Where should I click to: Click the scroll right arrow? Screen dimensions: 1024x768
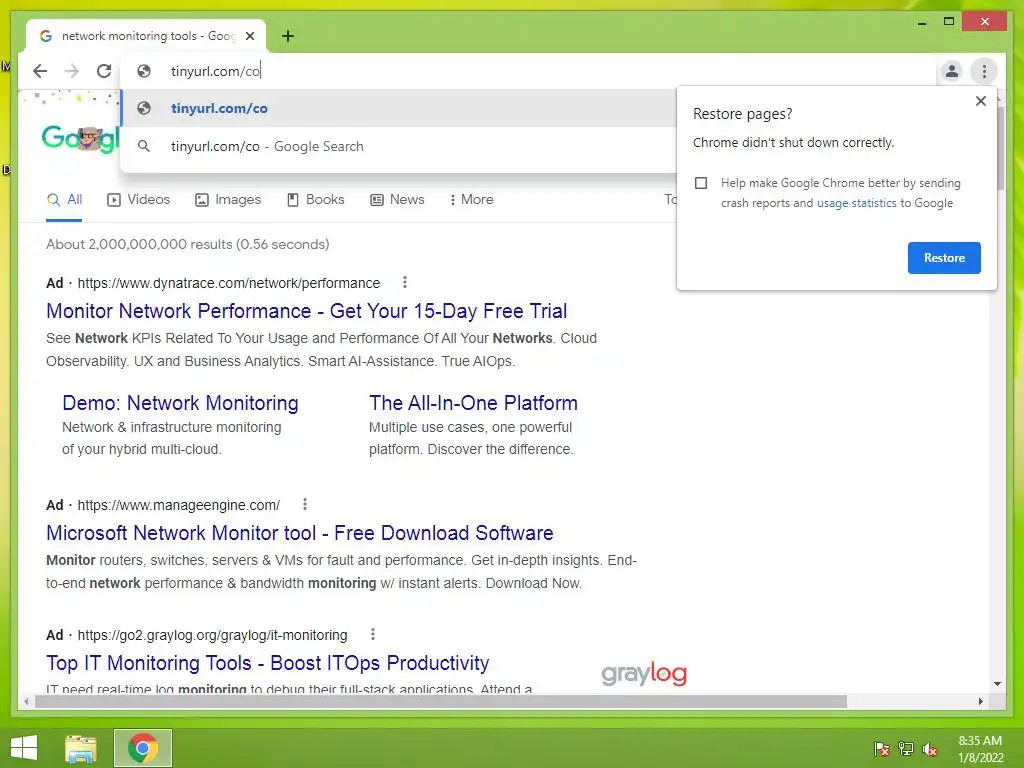pos(980,701)
